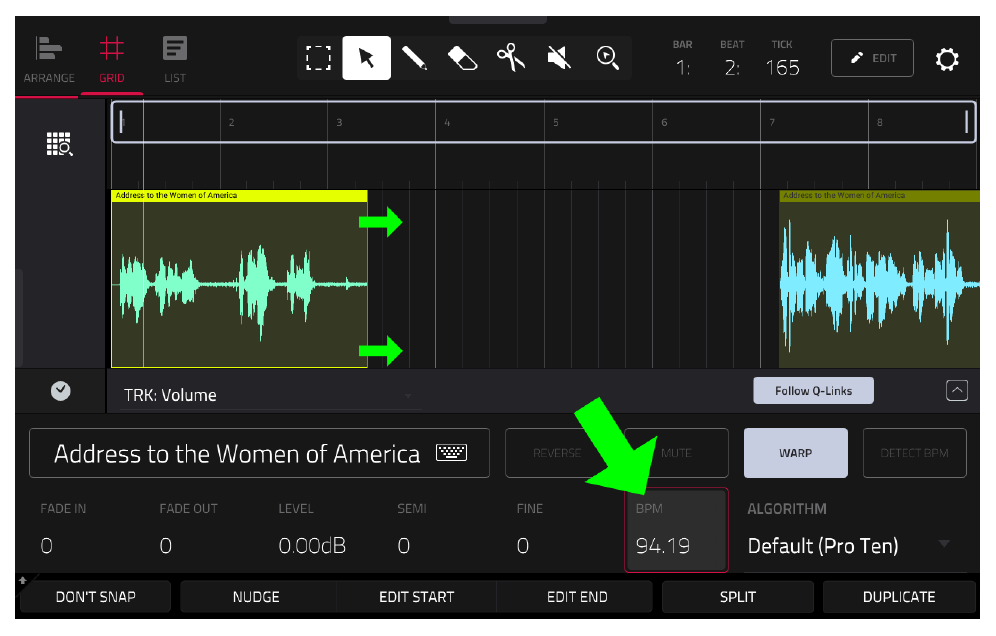Toggle the Warp button

(795, 453)
